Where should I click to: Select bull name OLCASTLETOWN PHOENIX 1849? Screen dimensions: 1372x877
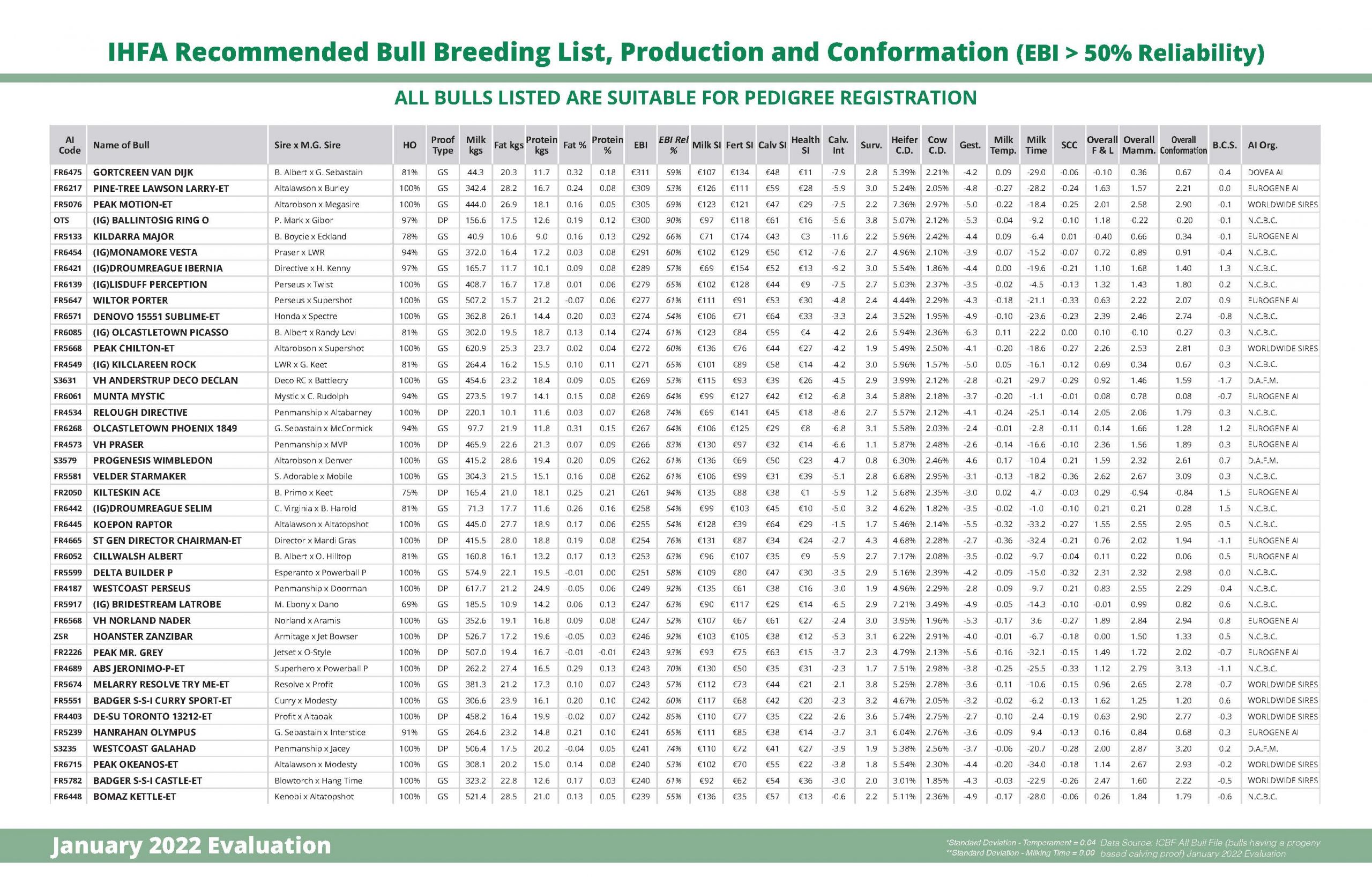(165, 428)
